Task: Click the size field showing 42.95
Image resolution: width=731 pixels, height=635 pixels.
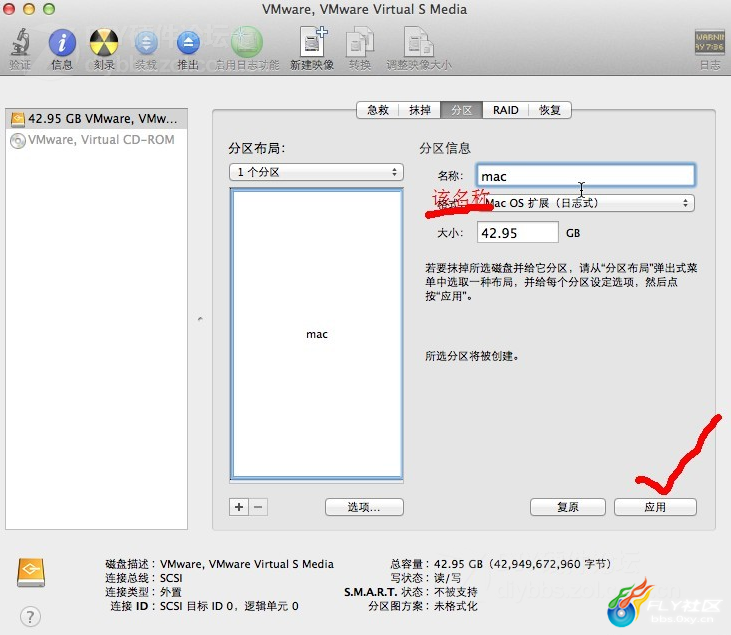Action: pyautogui.click(x=517, y=232)
